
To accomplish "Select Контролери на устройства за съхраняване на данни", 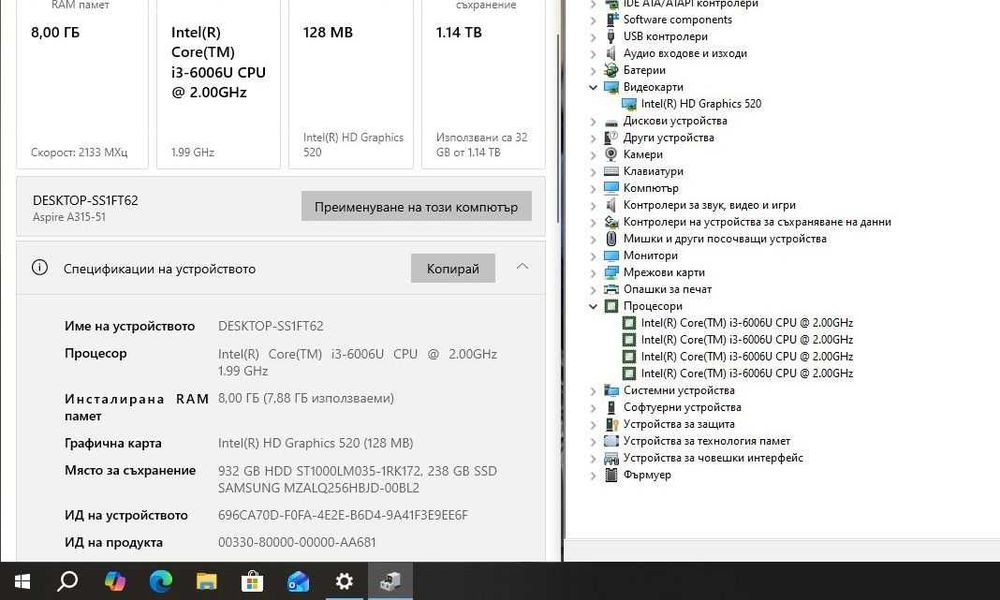I will pos(757,222).
